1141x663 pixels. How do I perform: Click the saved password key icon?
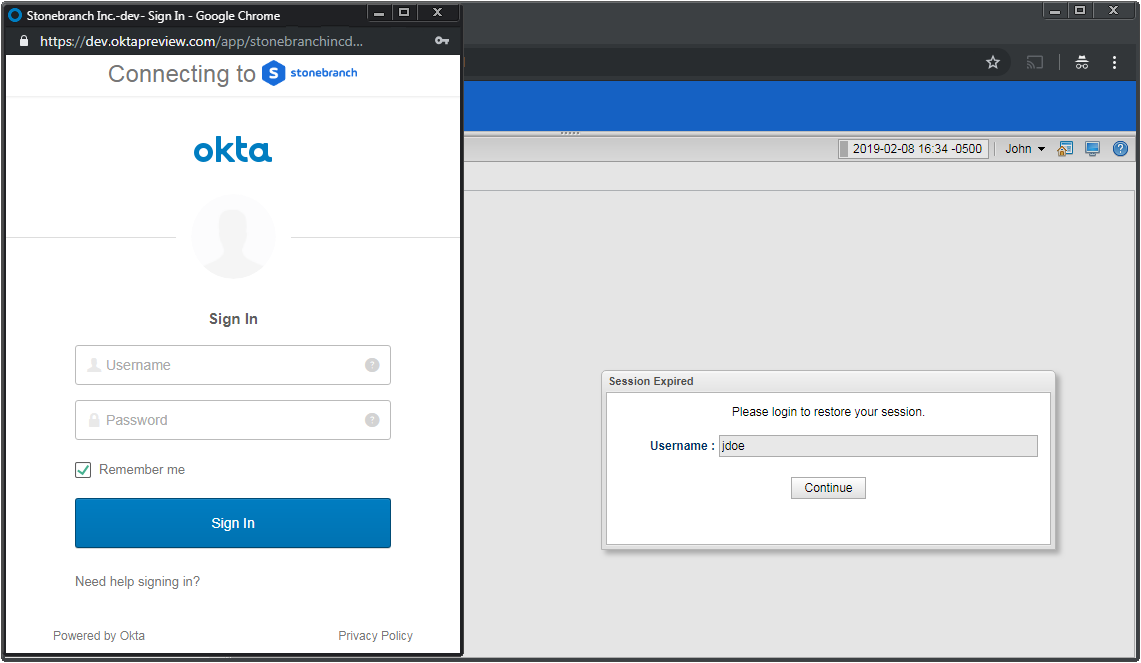(x=441, y=41)
